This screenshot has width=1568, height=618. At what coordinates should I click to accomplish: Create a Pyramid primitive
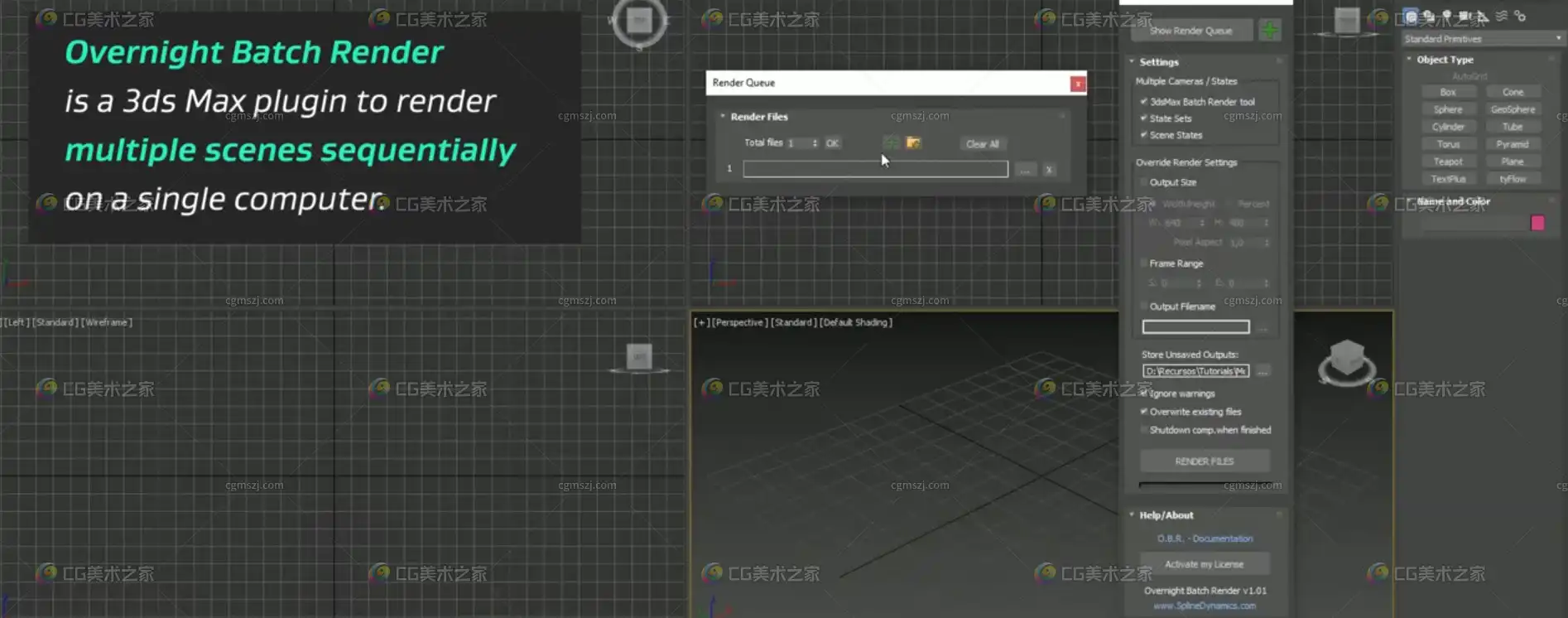(1513, 144)
